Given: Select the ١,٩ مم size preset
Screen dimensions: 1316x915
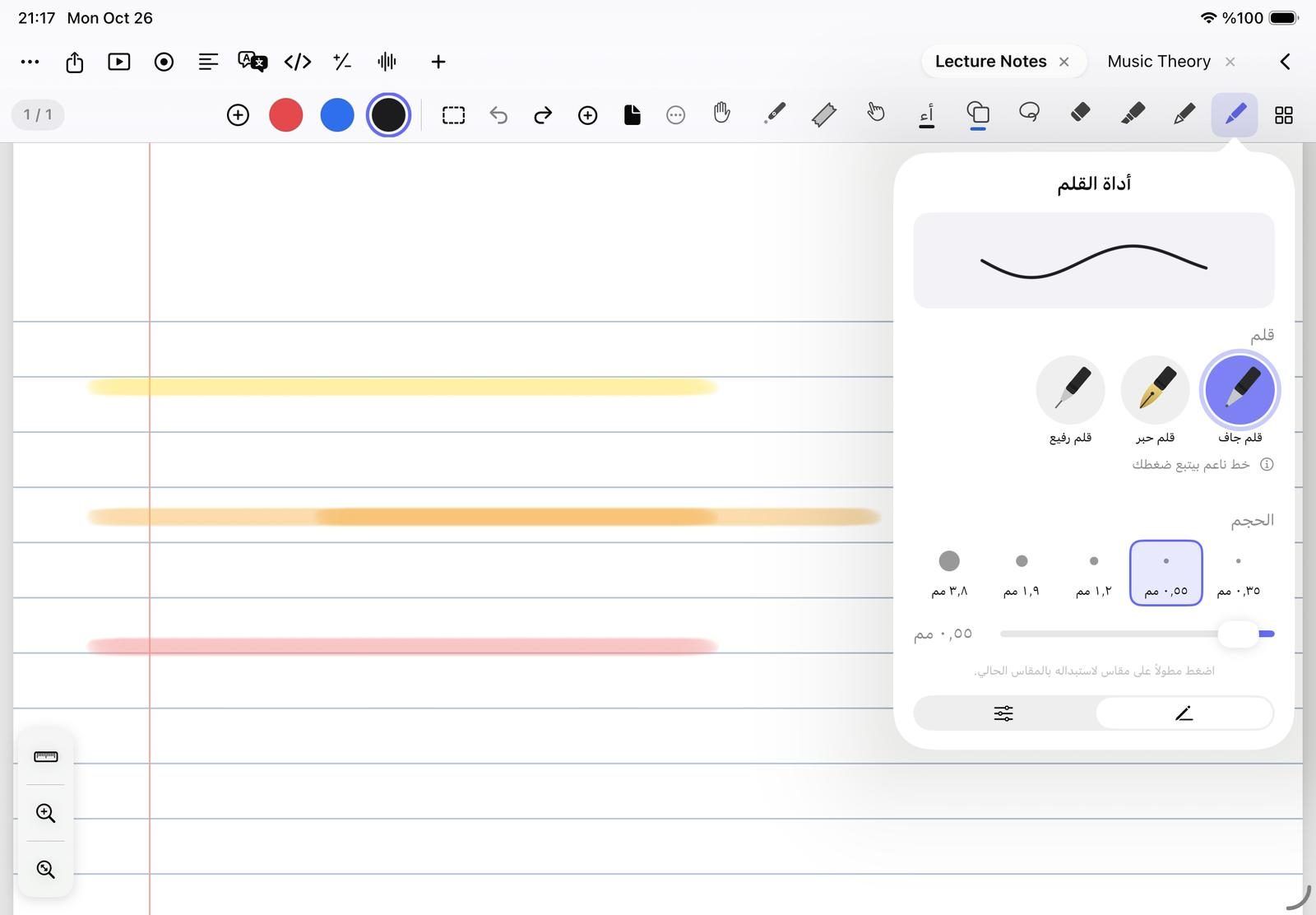Looking at the screenshot, I should pyautogui.click(x=1022, y=573).
